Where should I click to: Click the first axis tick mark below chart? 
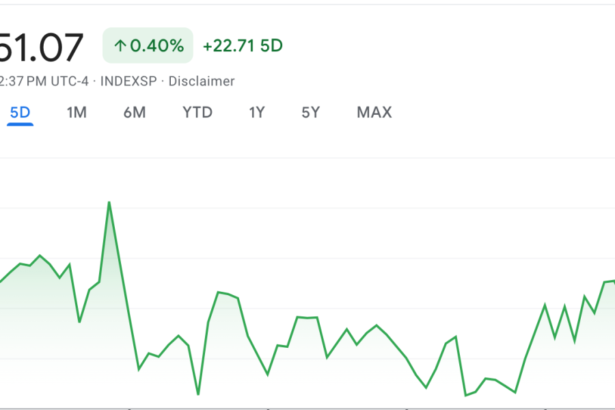click(x=129, y=408)
